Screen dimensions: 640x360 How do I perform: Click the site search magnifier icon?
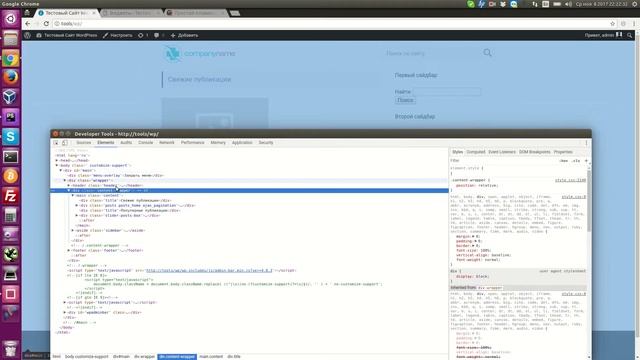[x=487, y=53]
